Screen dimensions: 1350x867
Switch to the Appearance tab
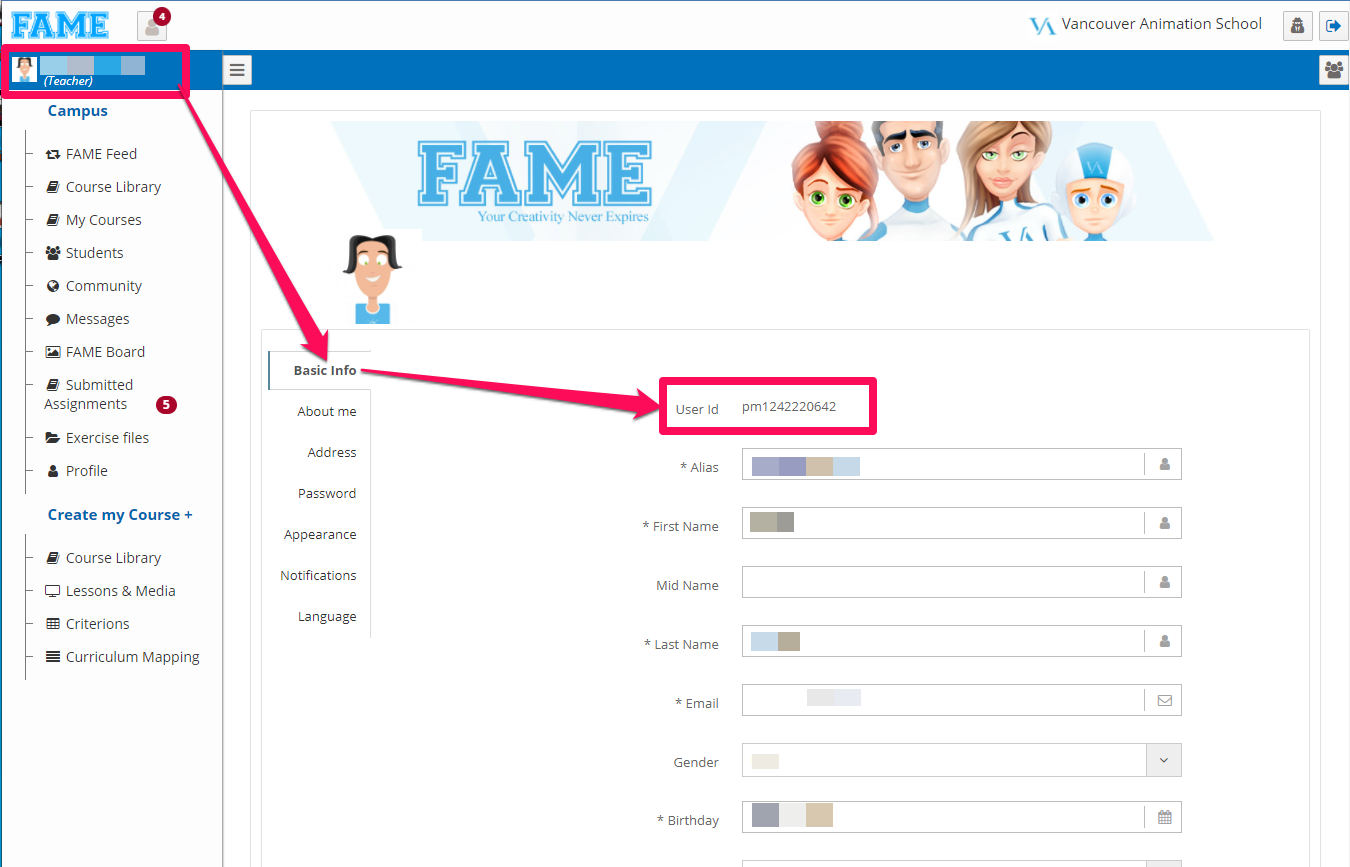tap(320, 534)
